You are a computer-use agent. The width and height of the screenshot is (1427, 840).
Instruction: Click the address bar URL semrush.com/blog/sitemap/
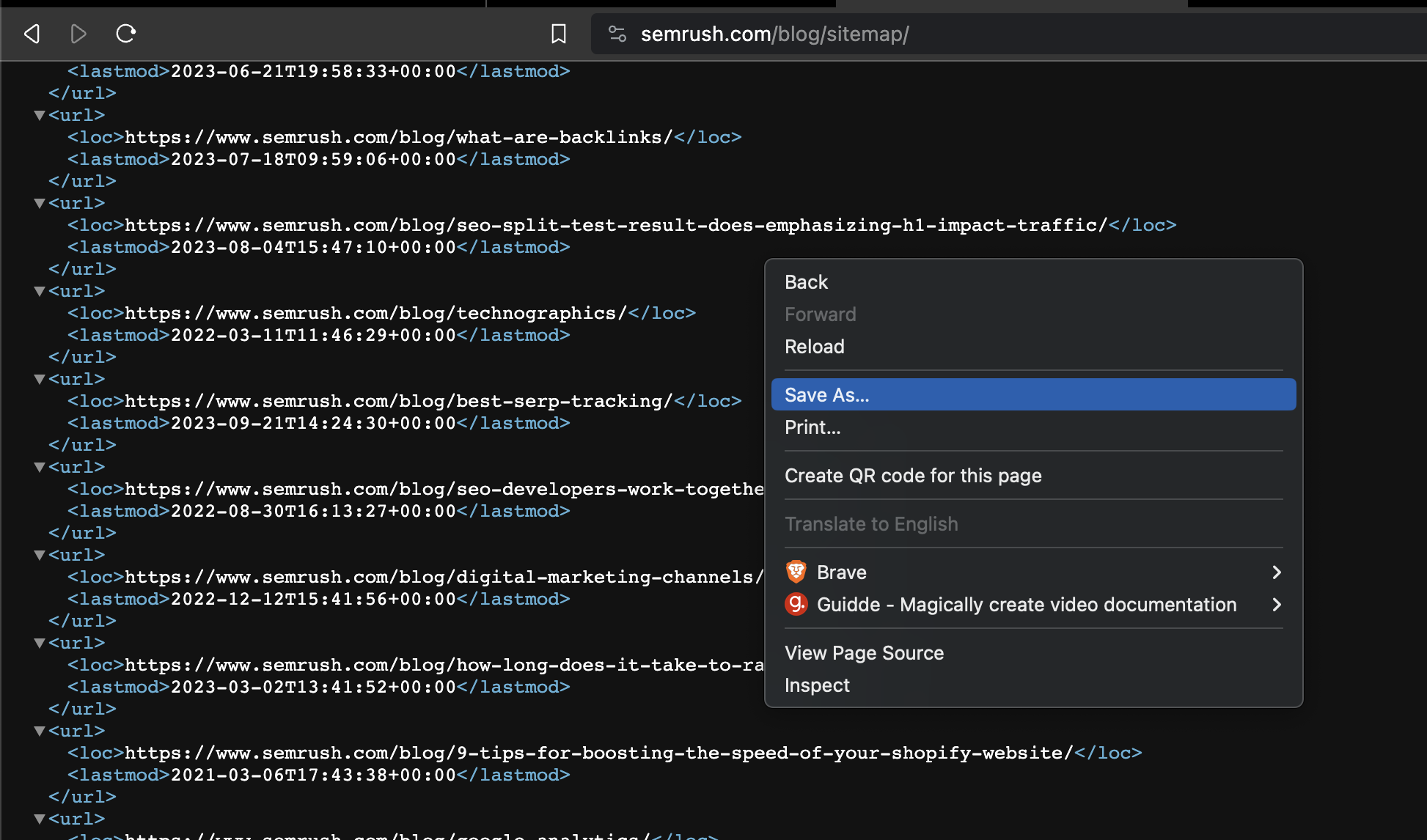(775, 34)
